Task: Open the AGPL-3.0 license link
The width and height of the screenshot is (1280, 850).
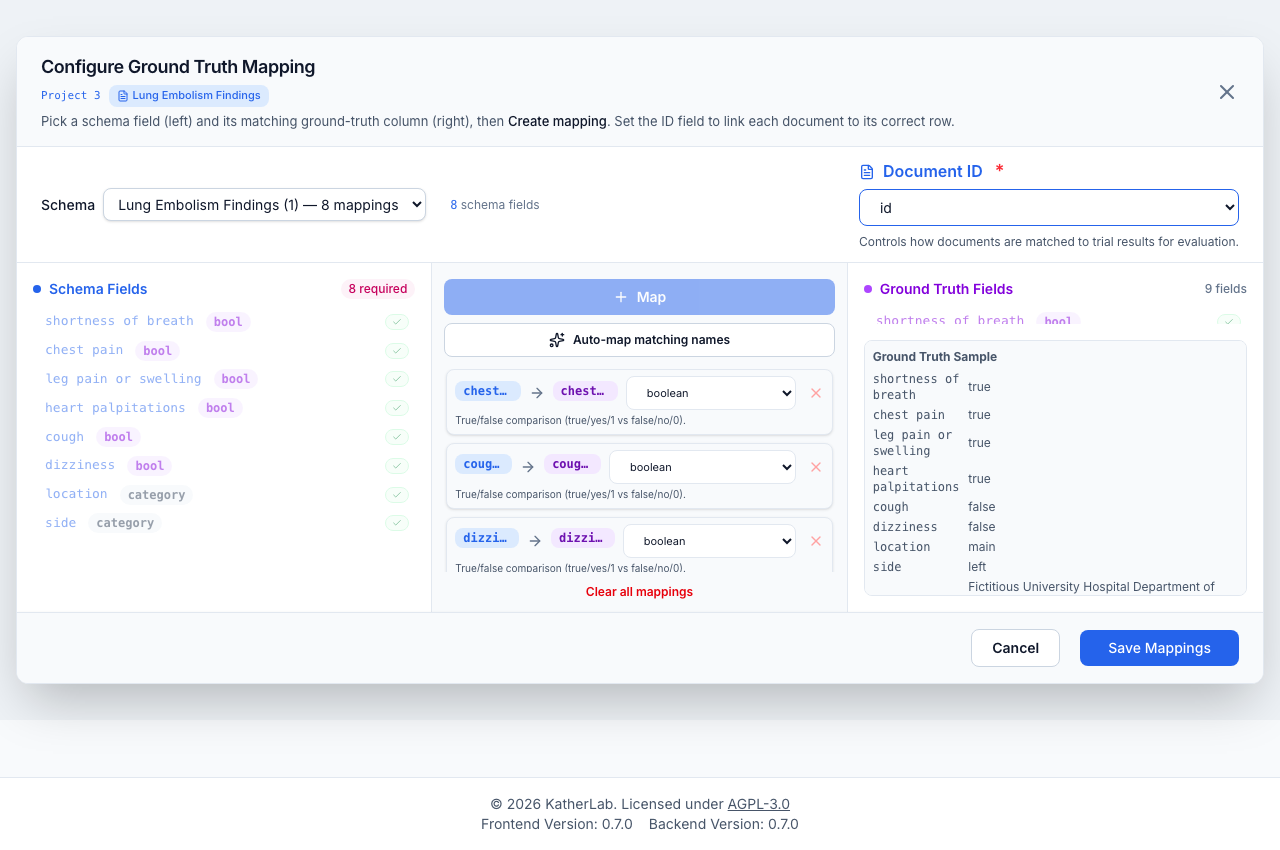Action: (758, 804)
